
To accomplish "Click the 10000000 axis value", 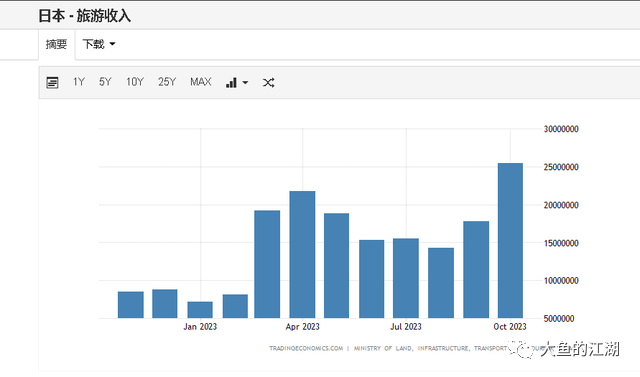I will coord(561,281).
